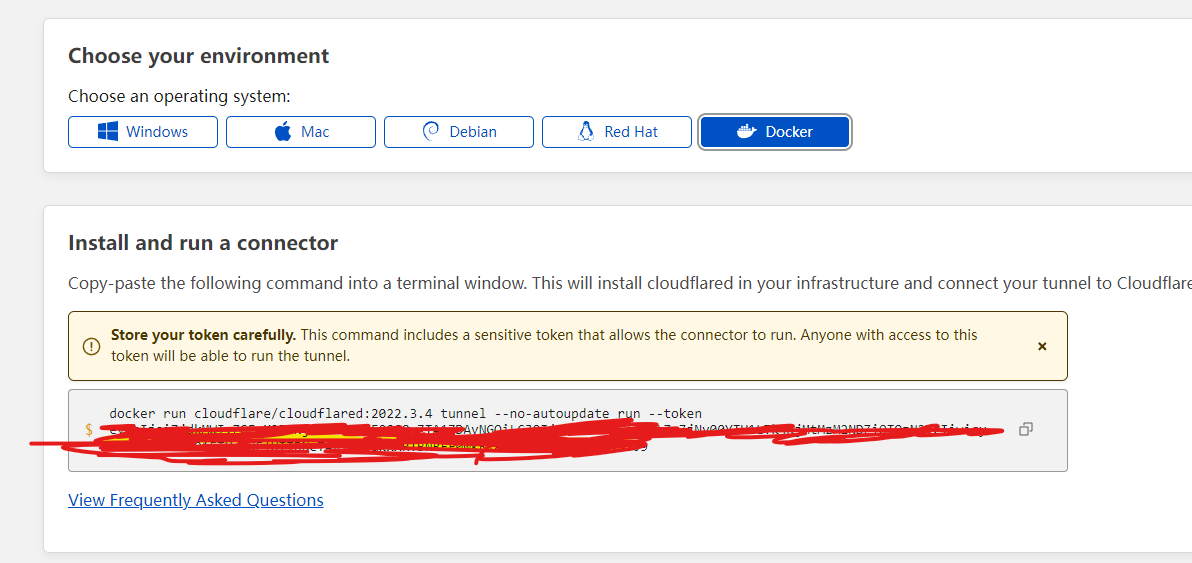
Task: Click the docker run command text
Action: pyautogui.click(x=405, y=413)
